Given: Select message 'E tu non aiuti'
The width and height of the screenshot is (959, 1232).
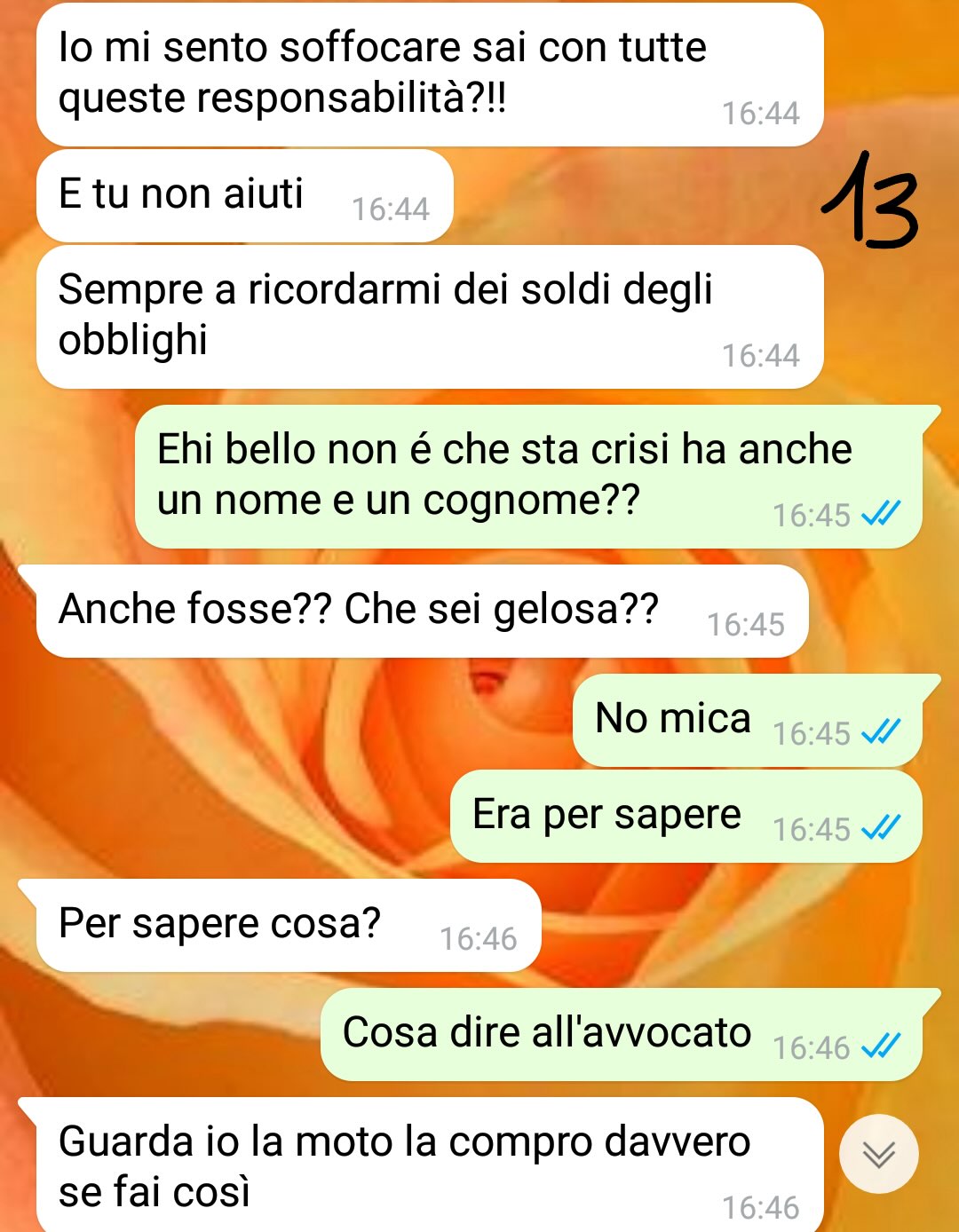Looking at the screenshot, I should pos(245,195).
